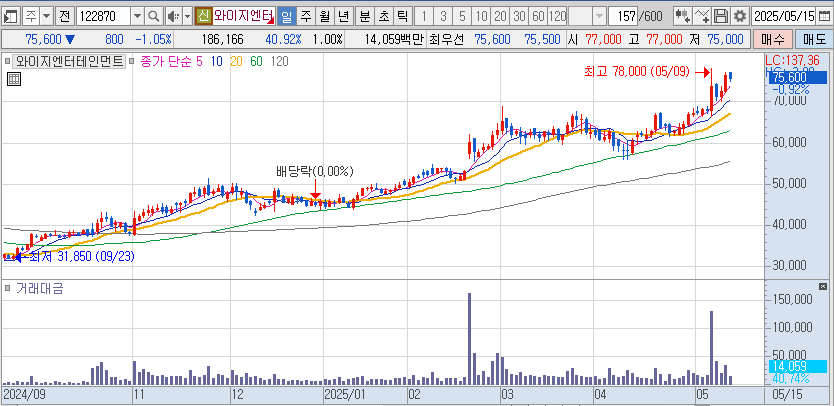Choose the 3 interval button
The image size is (834, 406).
pos(443,17)
